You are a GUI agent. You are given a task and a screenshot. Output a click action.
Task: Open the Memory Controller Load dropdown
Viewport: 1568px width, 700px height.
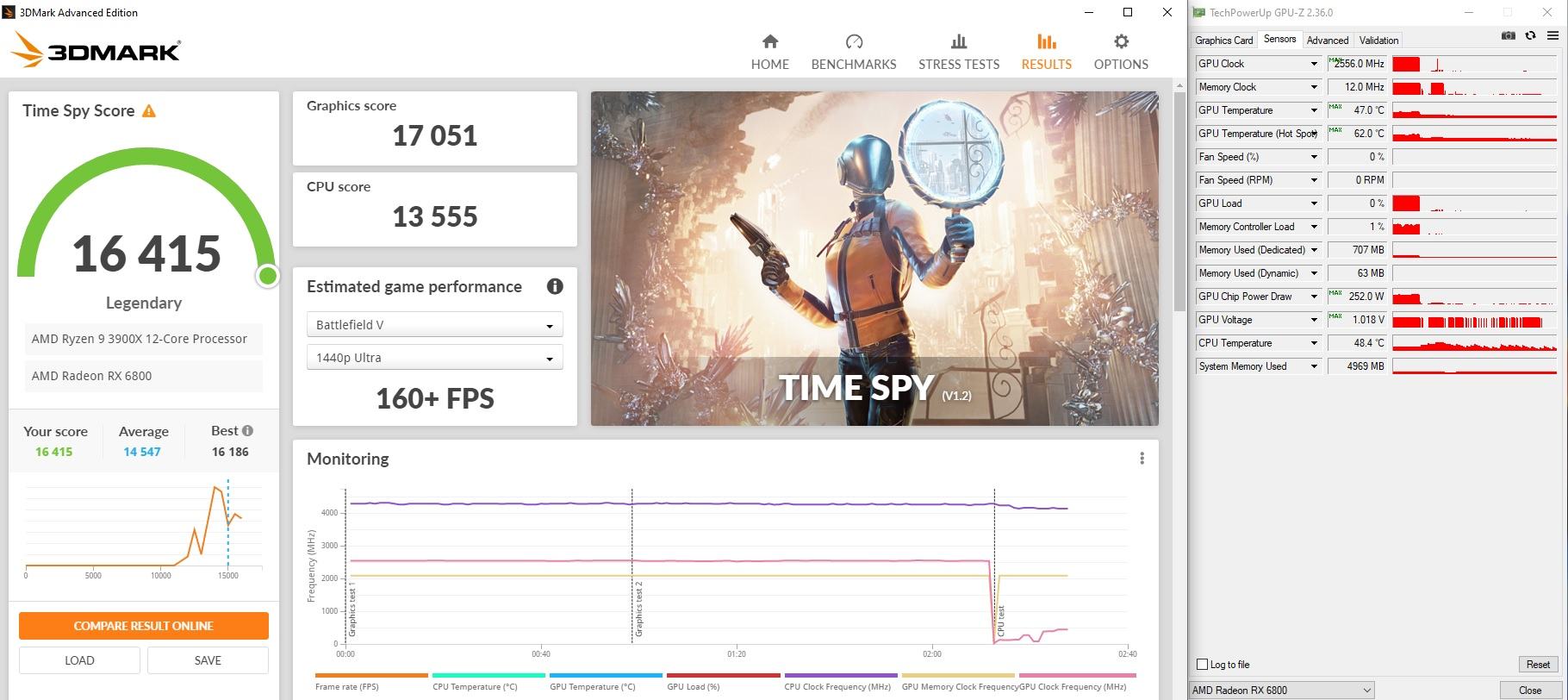click(x=1314, y=227)
